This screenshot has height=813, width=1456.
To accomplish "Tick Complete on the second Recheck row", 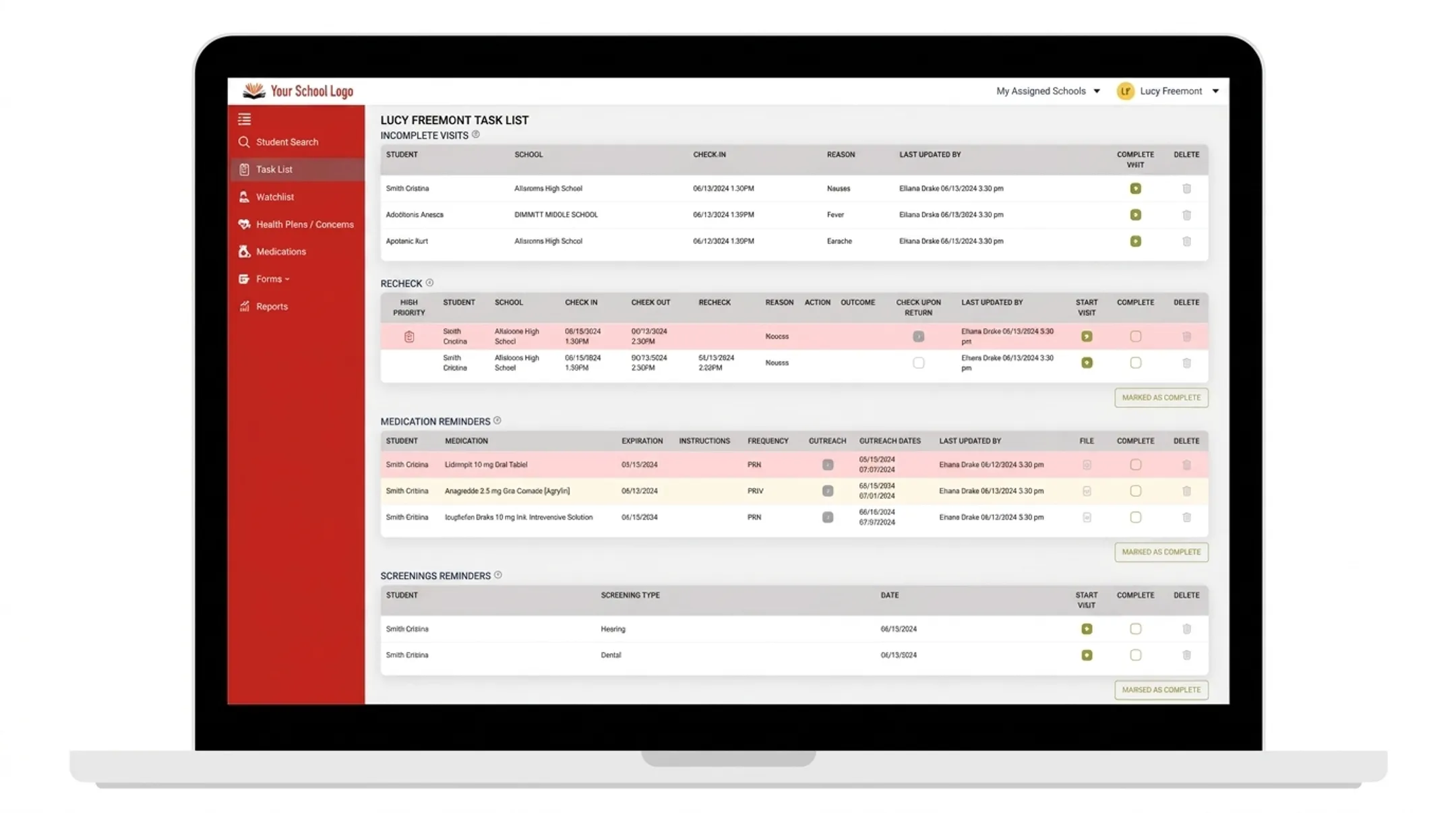I will (1135, 363).
